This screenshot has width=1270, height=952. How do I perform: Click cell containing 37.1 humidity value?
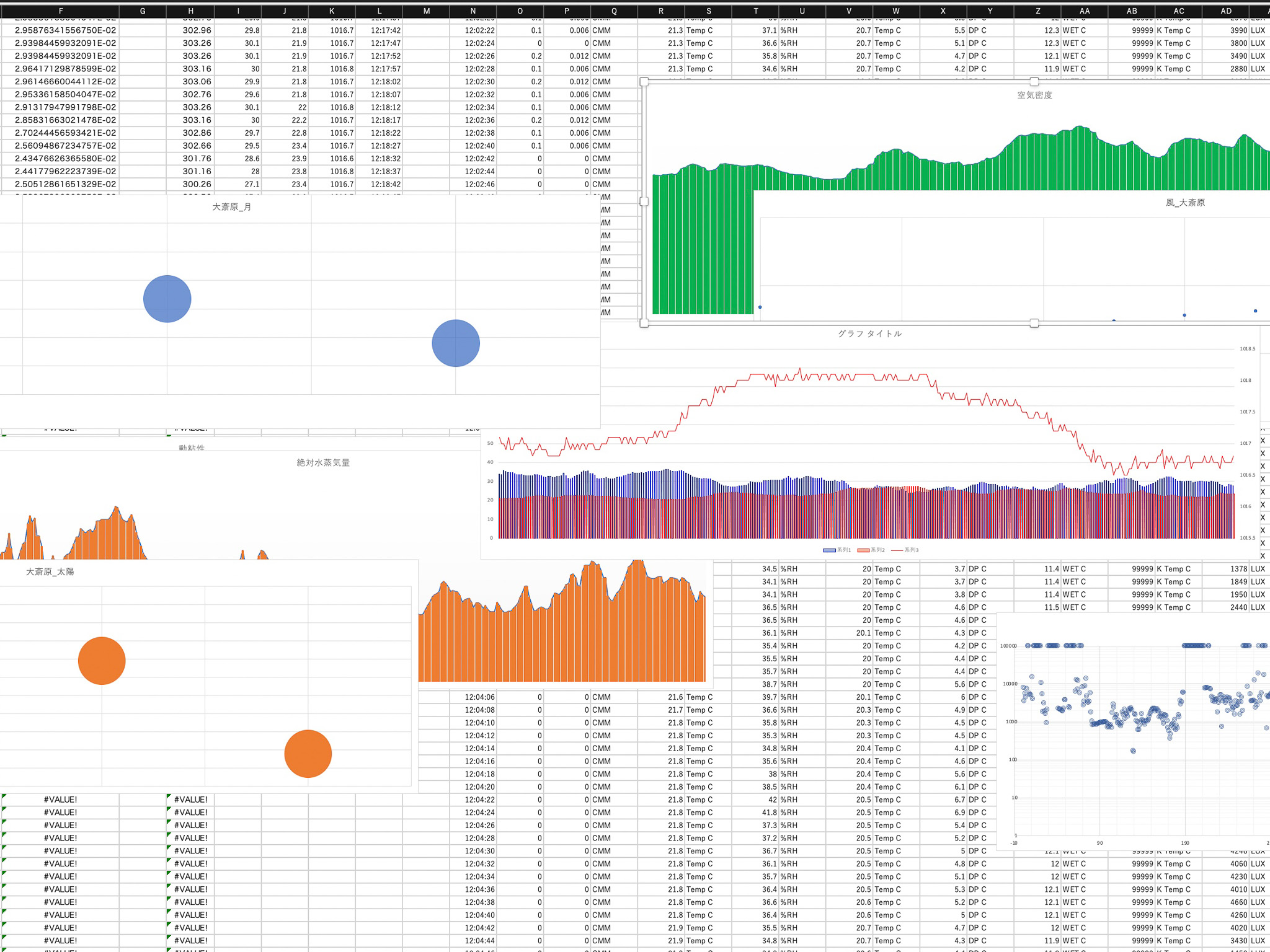[755, 30]
